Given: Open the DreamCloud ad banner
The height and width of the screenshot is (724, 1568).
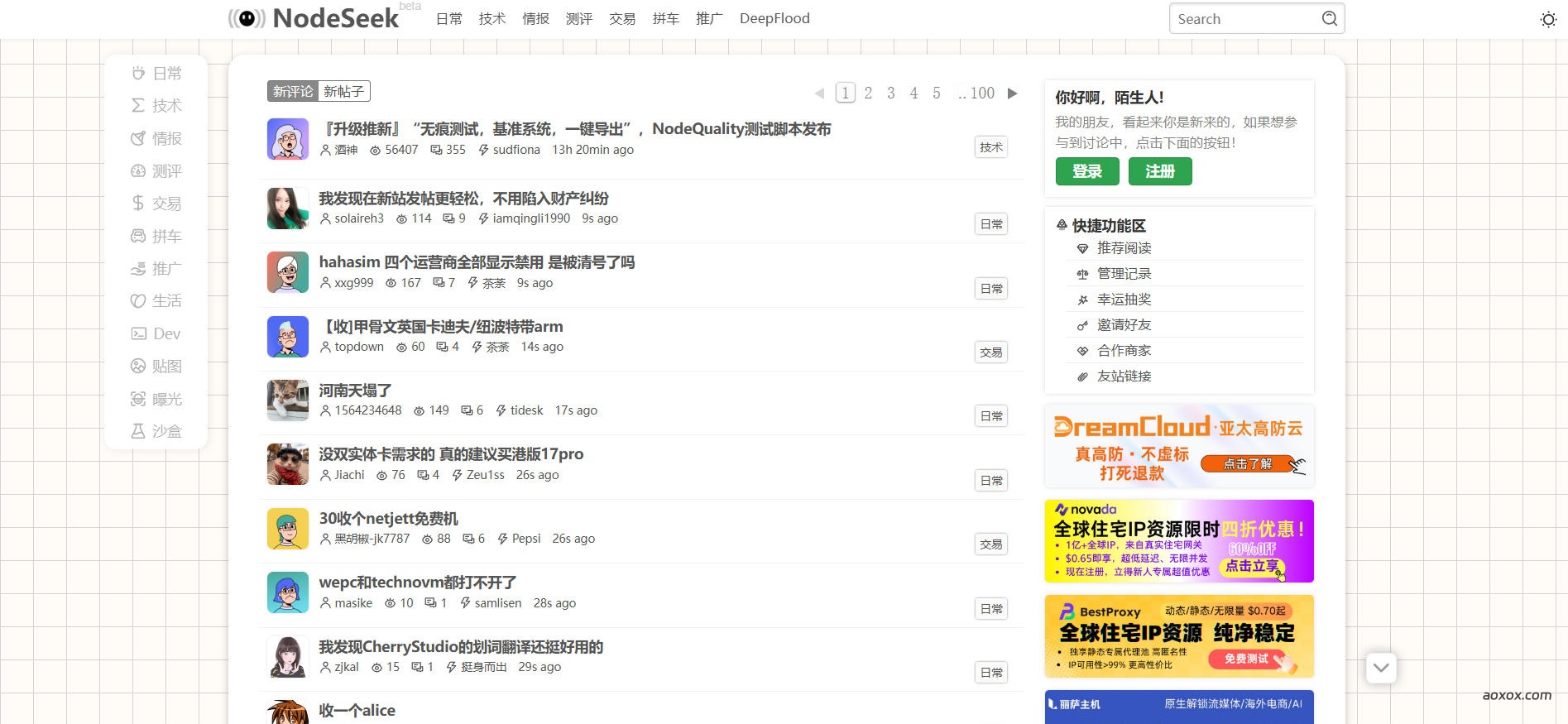Looking at the screenshot, I should (1178, 446).
